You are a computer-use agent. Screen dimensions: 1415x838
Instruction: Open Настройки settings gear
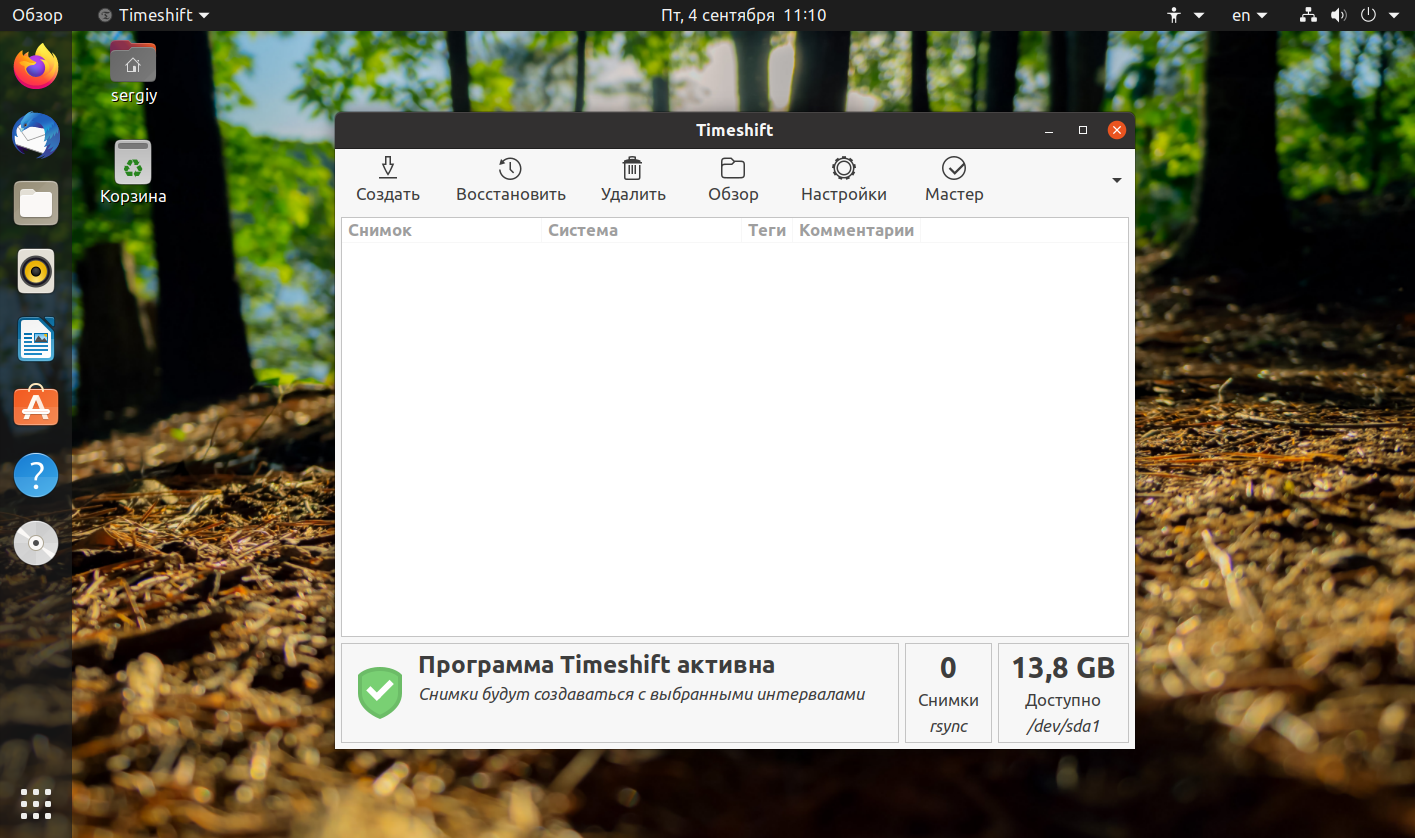pyautogui.click(x=843, y=168)
